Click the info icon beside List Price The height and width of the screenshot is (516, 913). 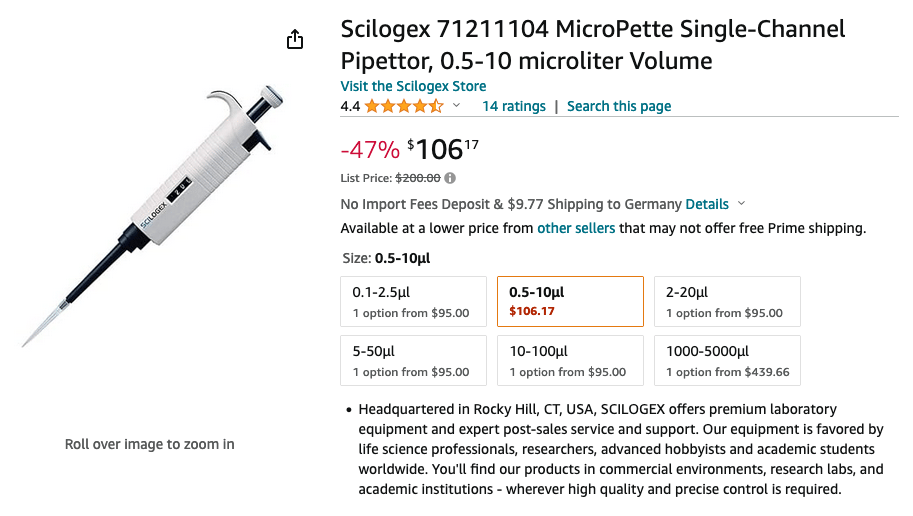tap(450, 178)
